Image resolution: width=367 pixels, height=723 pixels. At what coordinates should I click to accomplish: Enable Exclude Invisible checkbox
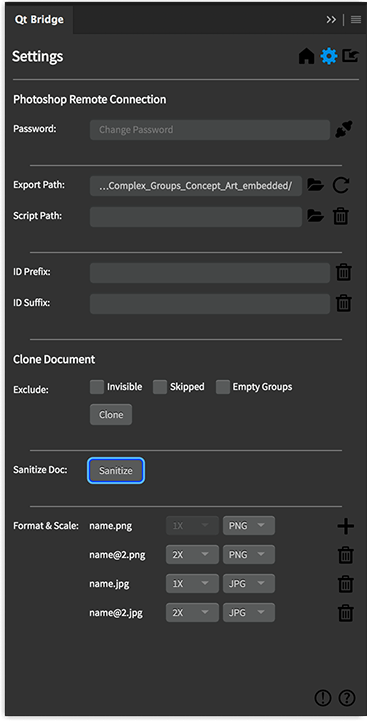[97, 387]
